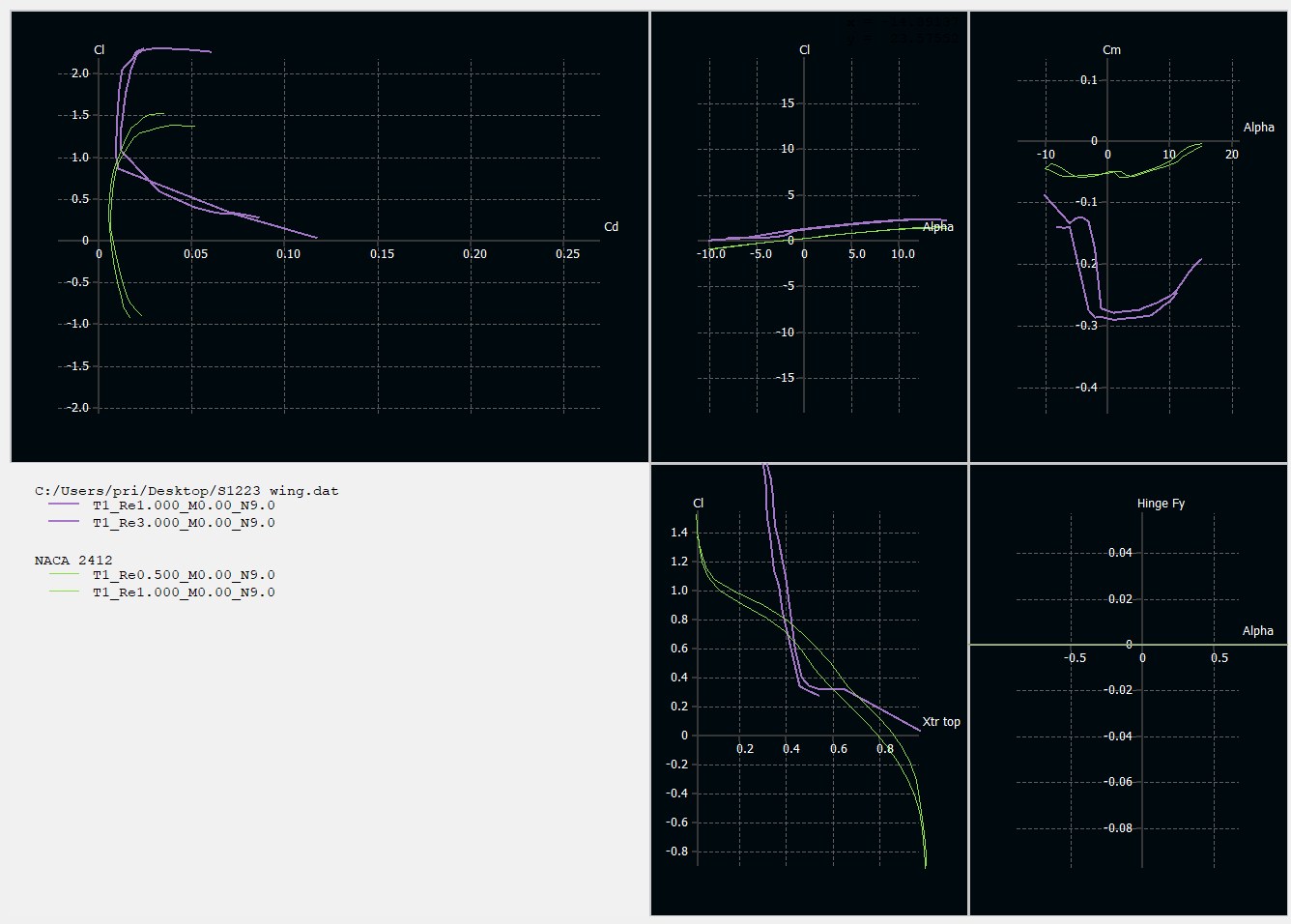Click the 0.25 tick on the Cd axis

pos(568,254)
